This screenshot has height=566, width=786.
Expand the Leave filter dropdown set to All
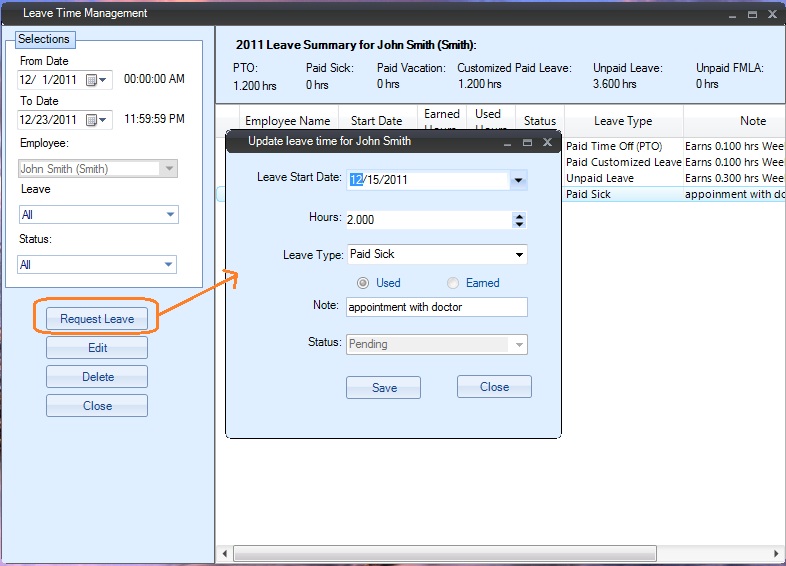click(x=169, y=215)
